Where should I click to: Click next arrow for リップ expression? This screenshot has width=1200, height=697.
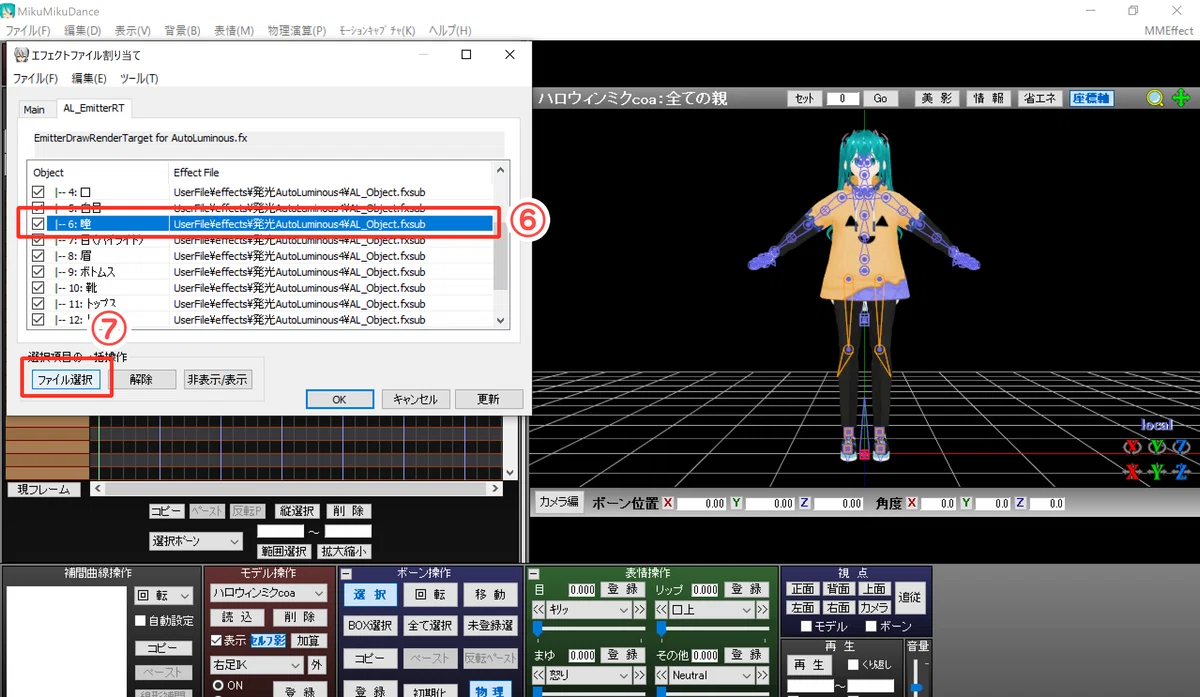[x=763, y=609]
